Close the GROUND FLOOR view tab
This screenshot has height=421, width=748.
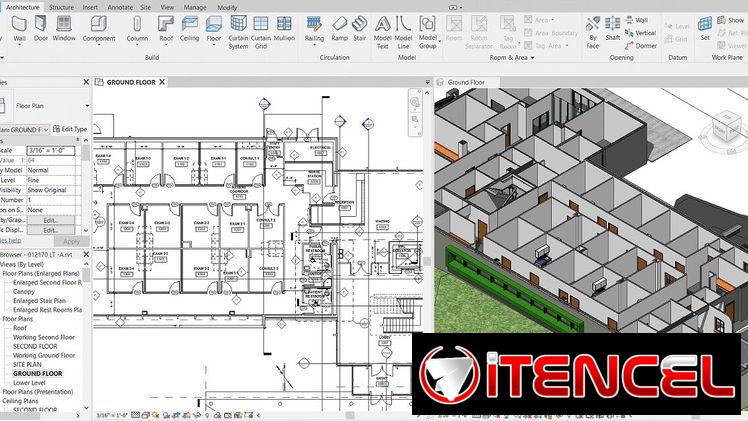tap(162, 82)
